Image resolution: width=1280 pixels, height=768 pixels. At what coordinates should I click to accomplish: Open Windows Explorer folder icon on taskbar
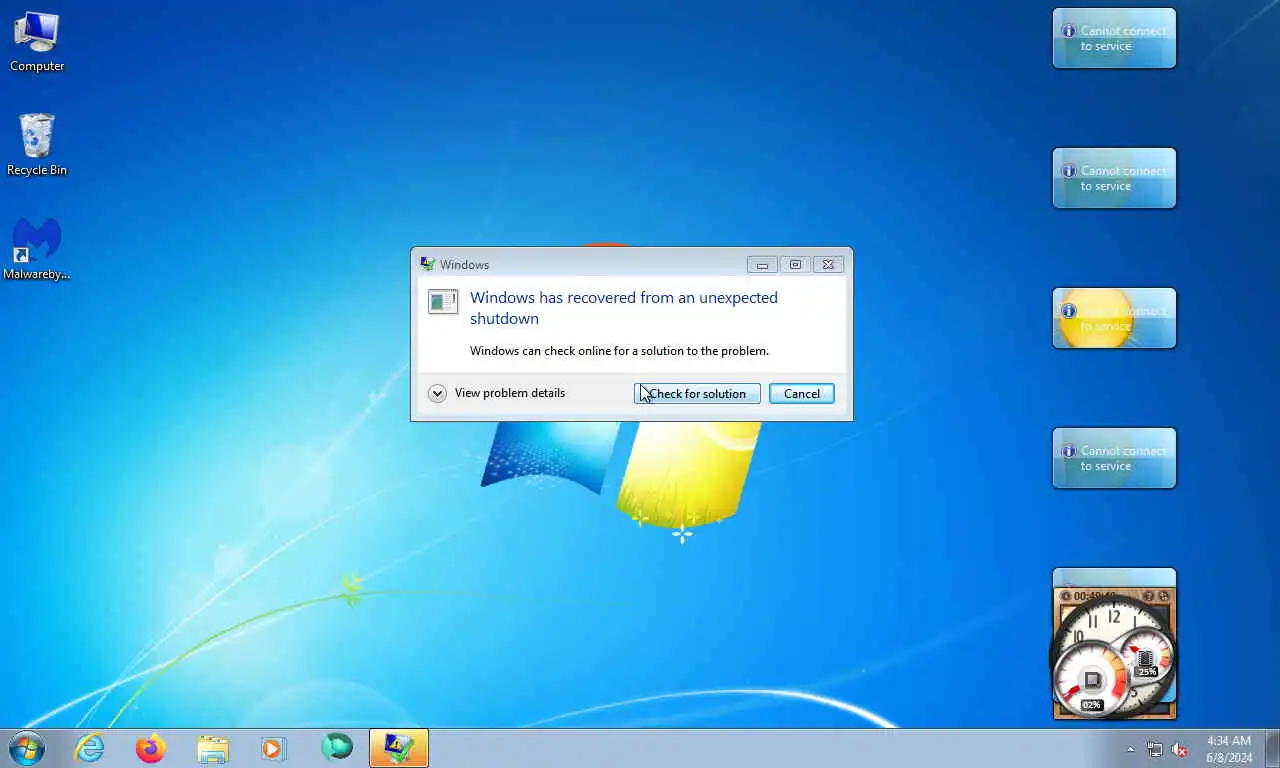[x=213, y=748]
